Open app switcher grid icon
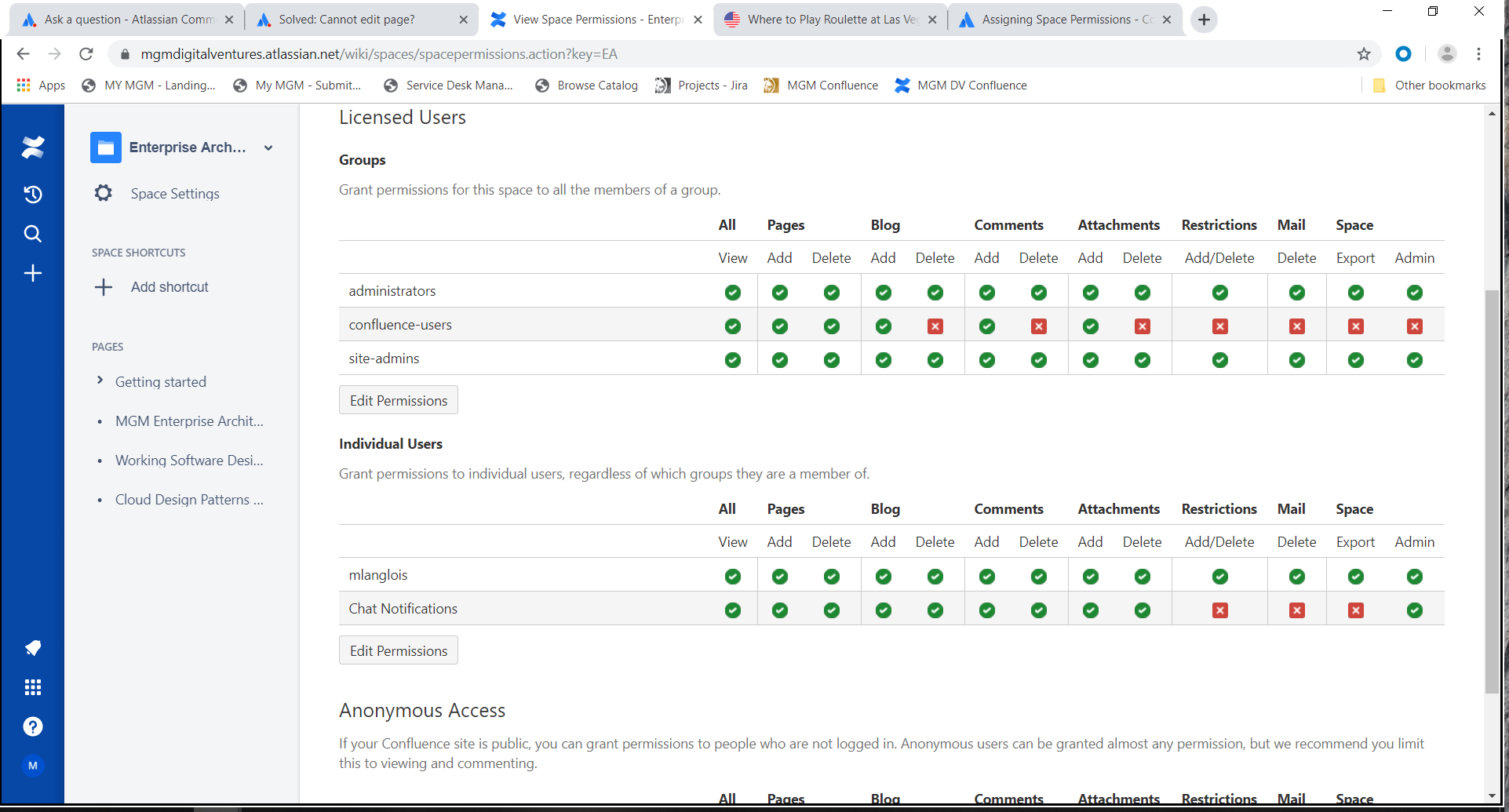 click(x=33, y=687)
